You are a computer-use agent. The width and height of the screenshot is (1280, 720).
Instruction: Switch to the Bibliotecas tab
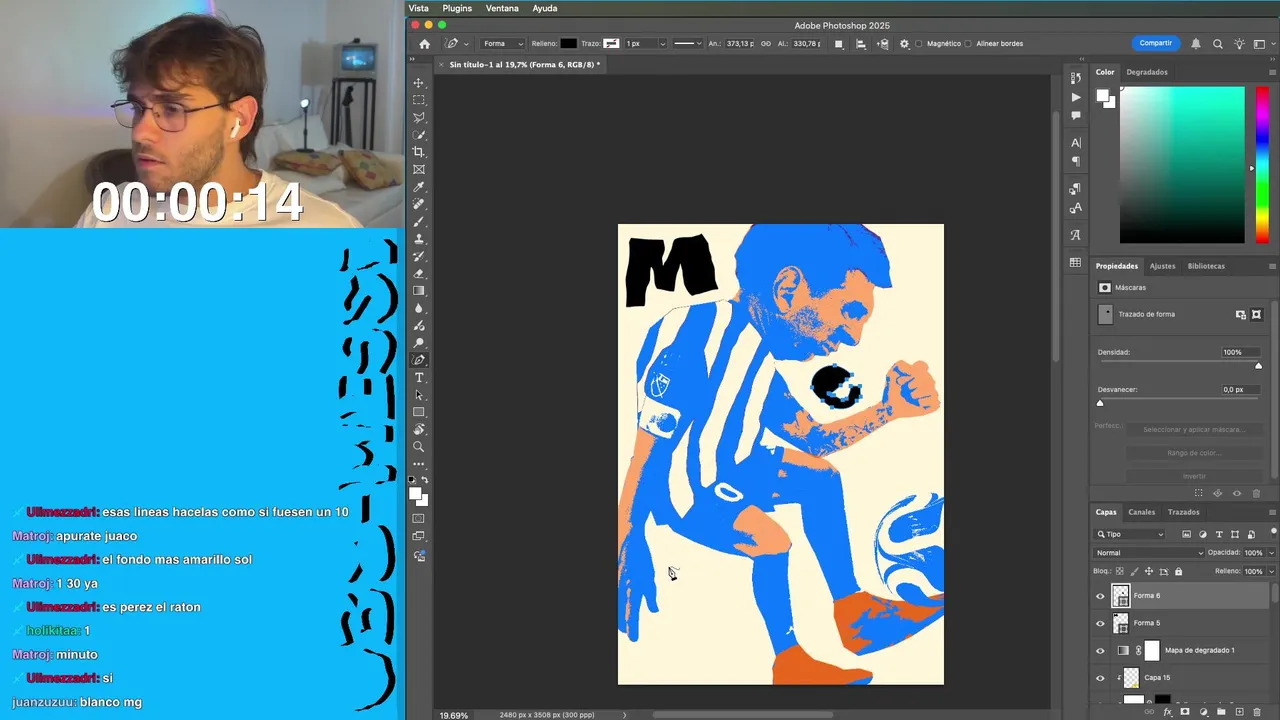(1206, 266)
